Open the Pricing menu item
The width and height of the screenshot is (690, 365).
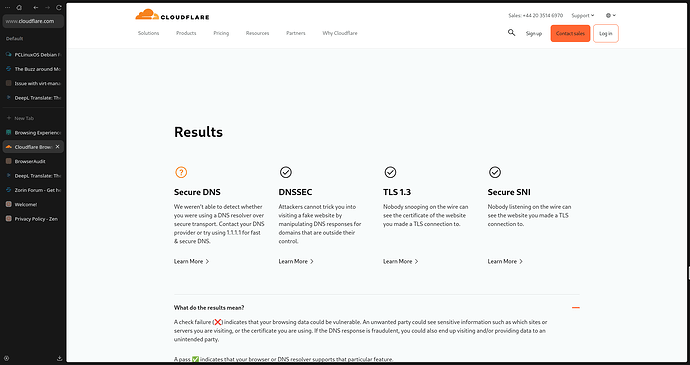[221, 33]
